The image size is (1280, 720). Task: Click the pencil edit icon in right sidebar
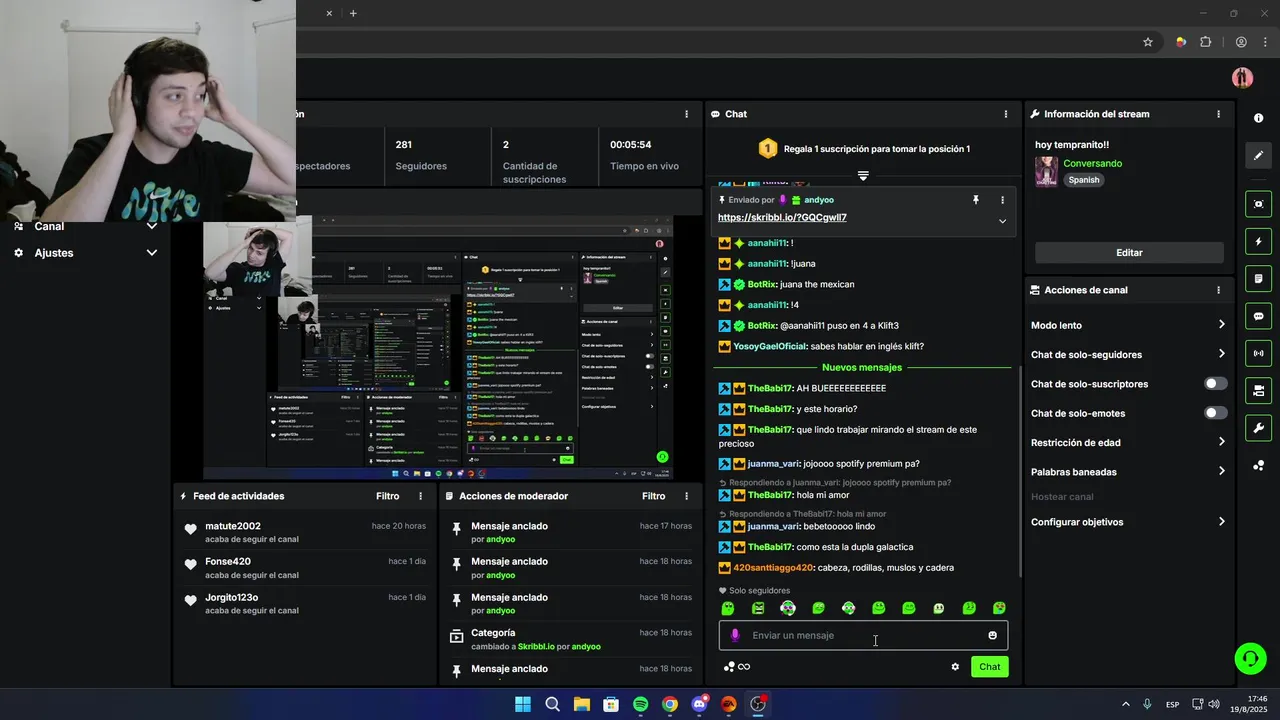tap(1258, 155)
